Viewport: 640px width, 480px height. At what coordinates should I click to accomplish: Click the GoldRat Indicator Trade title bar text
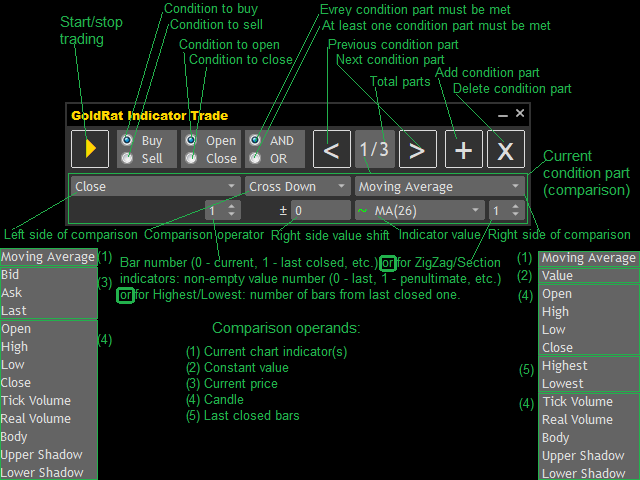click(x=149, y=116)
